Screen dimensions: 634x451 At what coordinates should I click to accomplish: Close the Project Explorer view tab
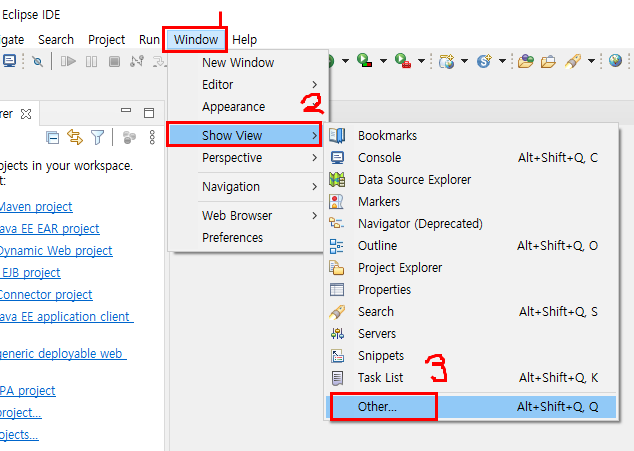click(26, 114)
